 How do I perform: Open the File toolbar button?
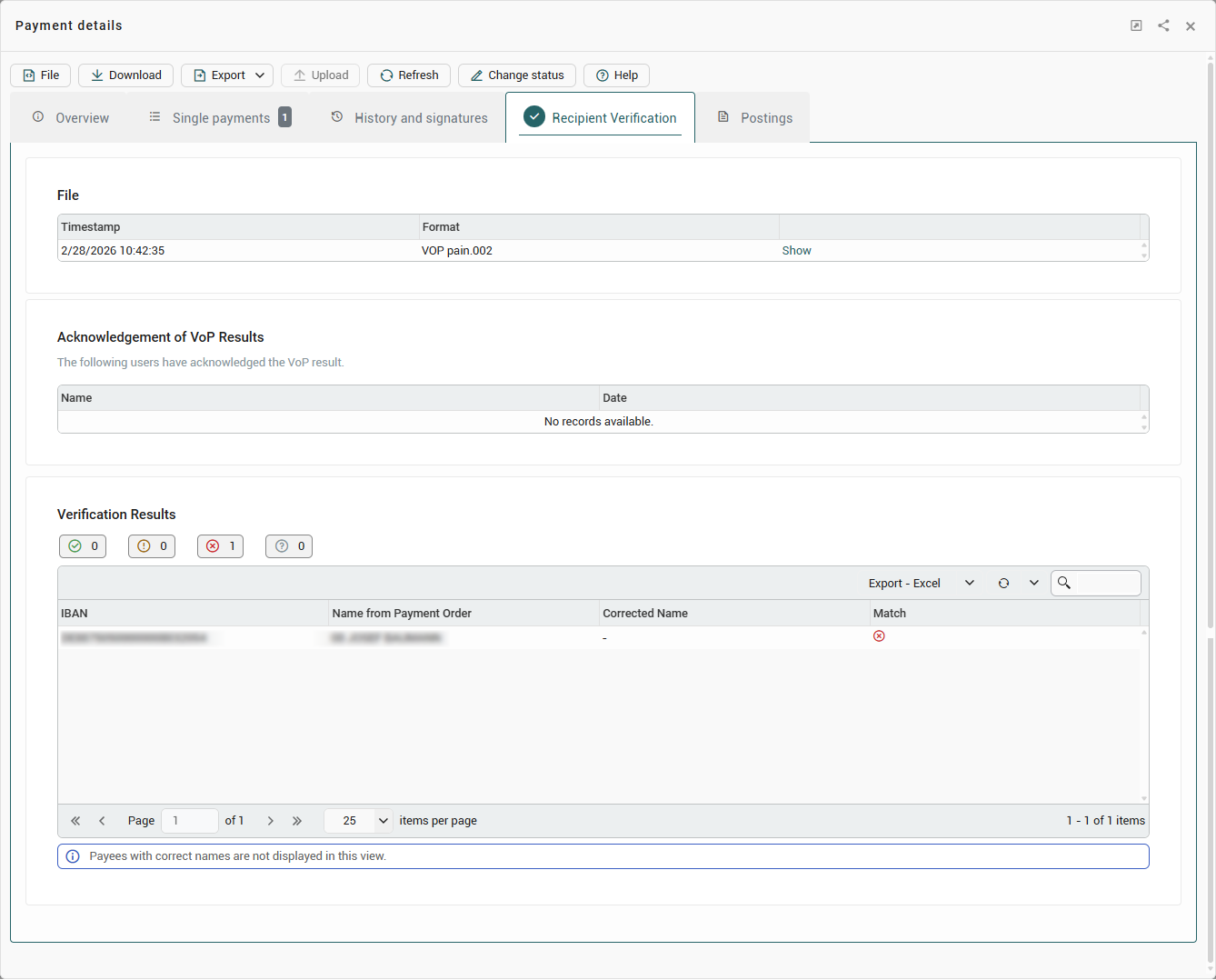pyautogui.click(x=41, y=75)
